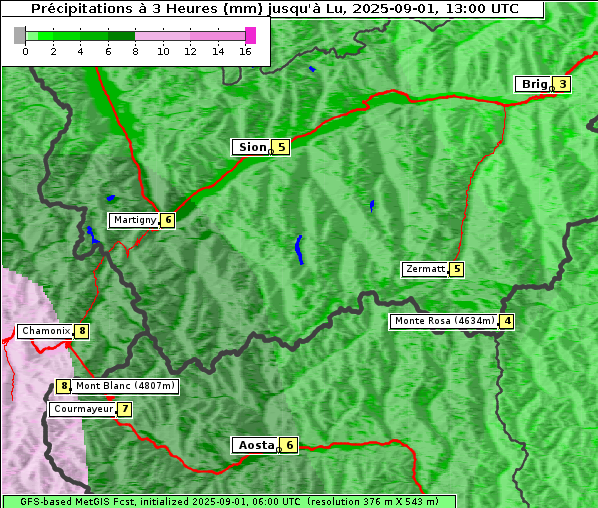Click Mont Blanc's yellow value box 8
This screenshot has width=598, height=508.
tap(63, 386)
